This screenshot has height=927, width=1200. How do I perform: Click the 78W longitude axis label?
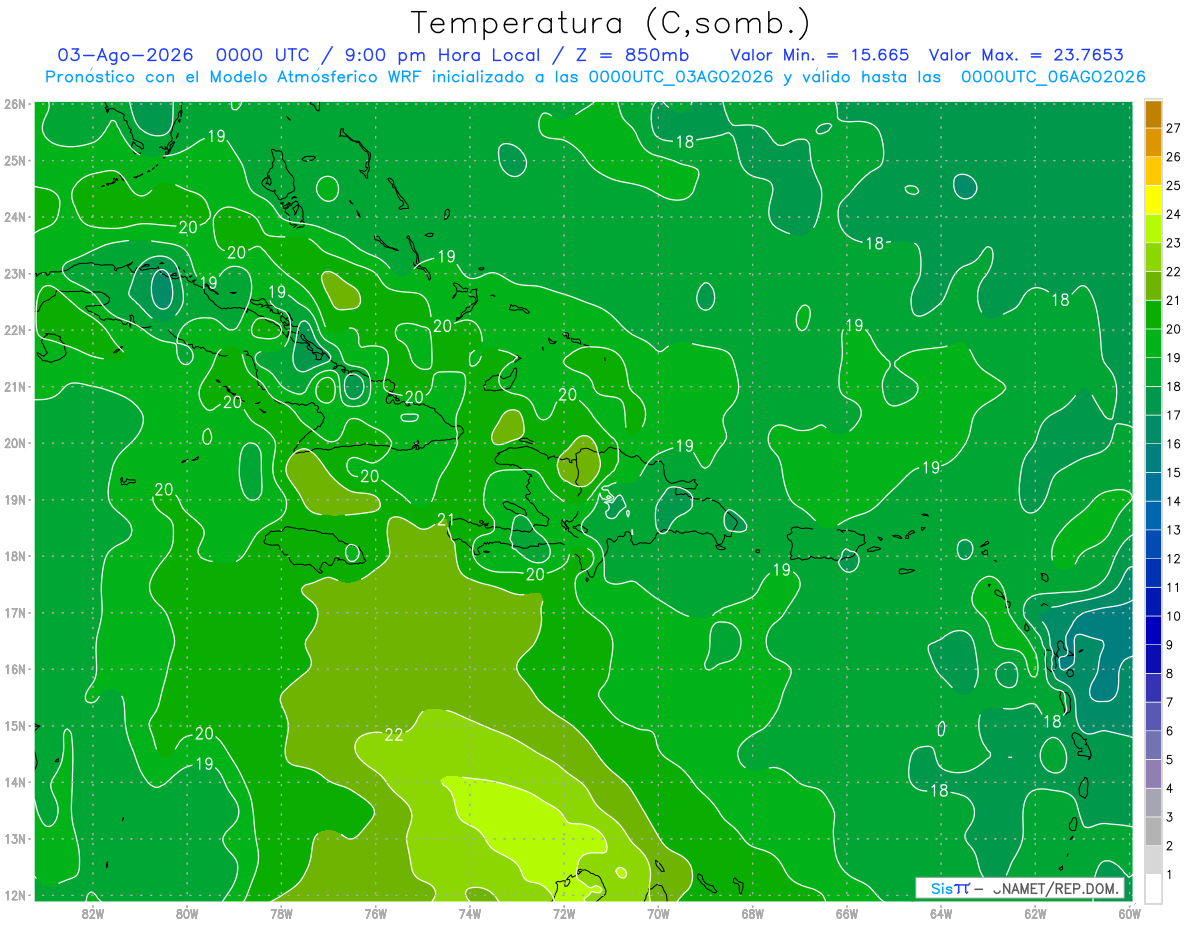click(x=281, y=913)
